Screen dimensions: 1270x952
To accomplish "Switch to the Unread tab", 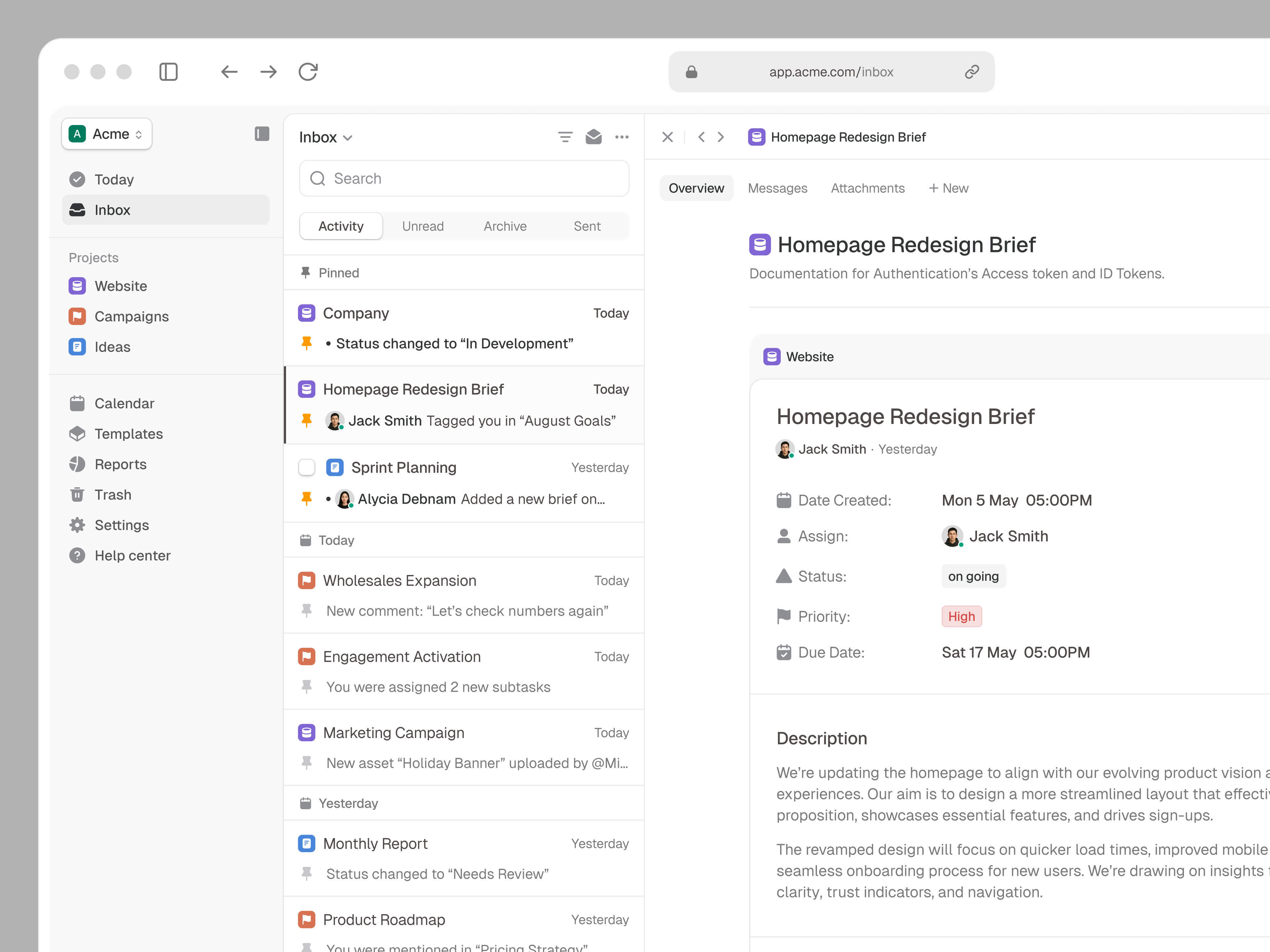I will tap(423, 226).
